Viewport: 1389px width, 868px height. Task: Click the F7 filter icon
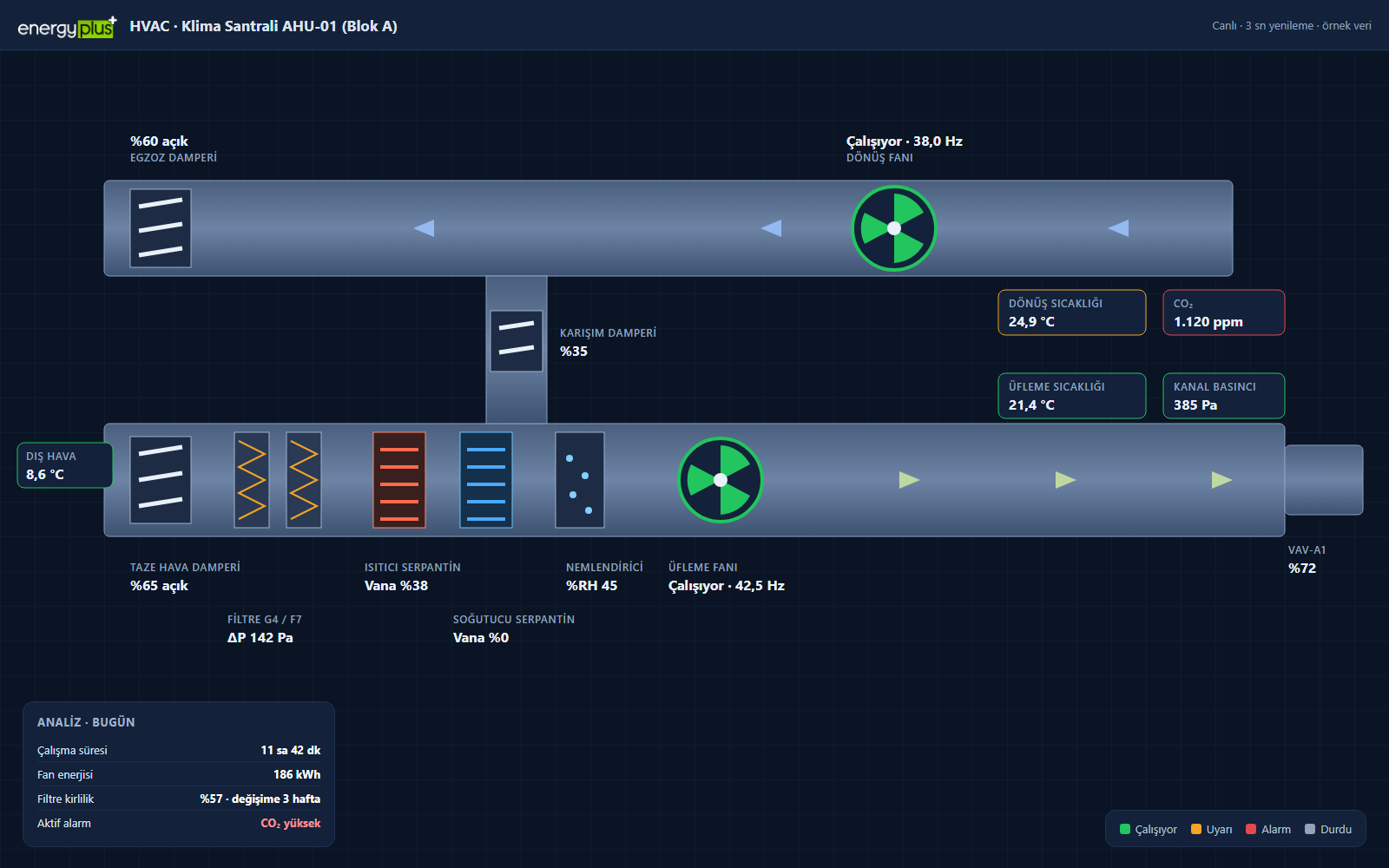click(304, 480)
